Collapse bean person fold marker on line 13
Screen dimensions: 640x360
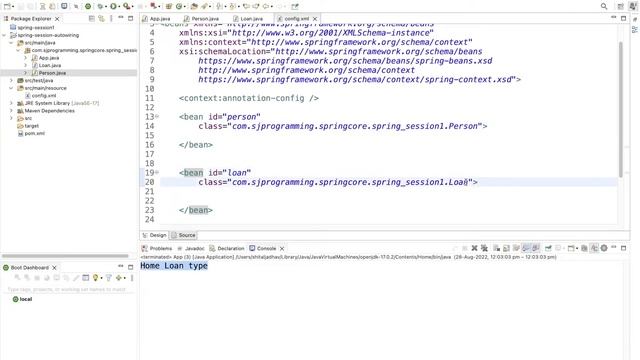(157, 116)
